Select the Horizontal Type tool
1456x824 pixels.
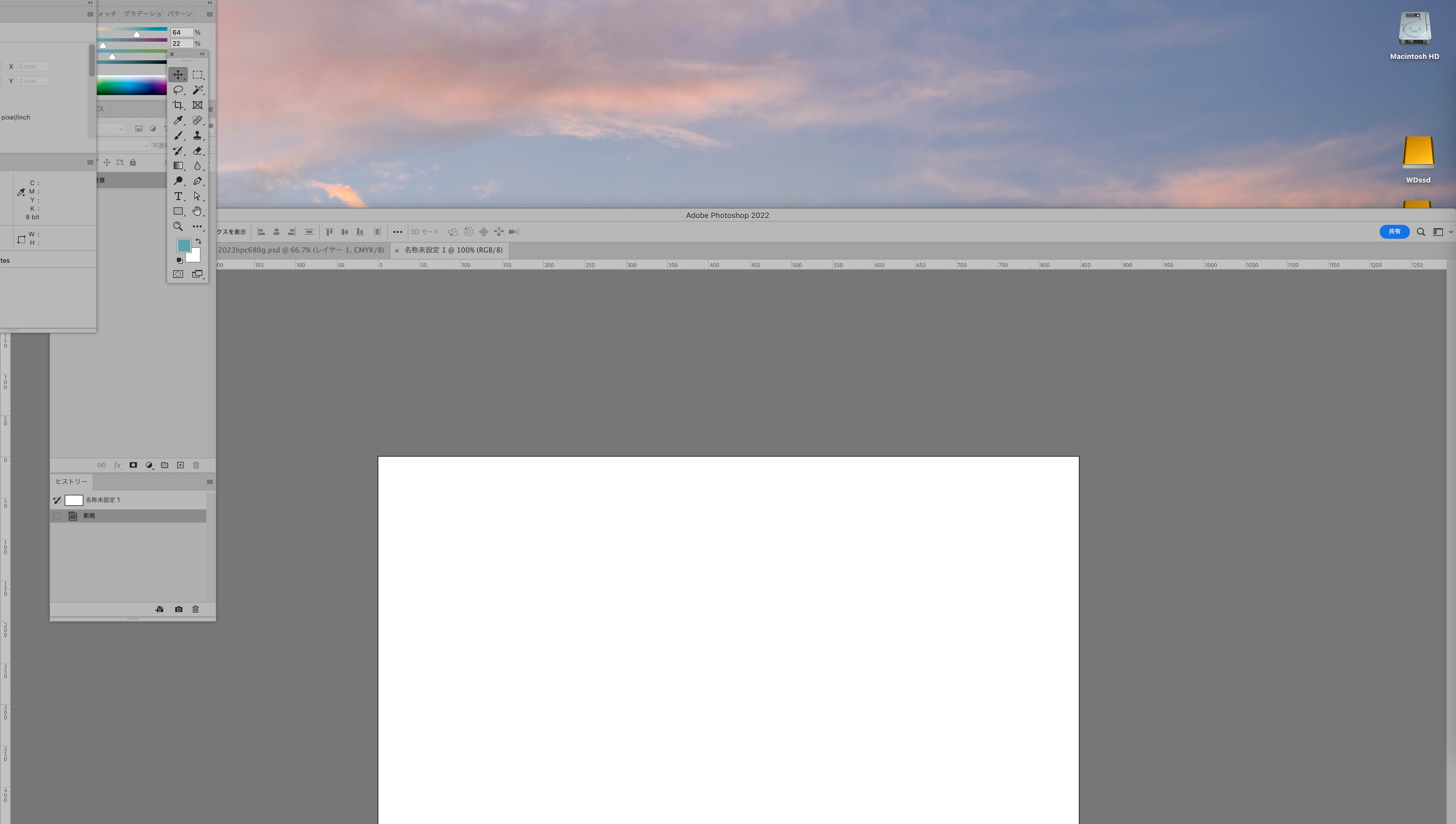[x=178, y=196]
